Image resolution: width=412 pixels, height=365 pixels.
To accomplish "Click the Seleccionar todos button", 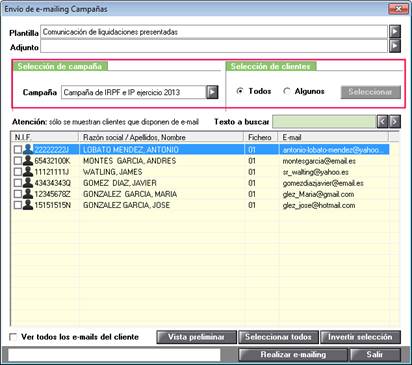I will (x=278, y=337).
